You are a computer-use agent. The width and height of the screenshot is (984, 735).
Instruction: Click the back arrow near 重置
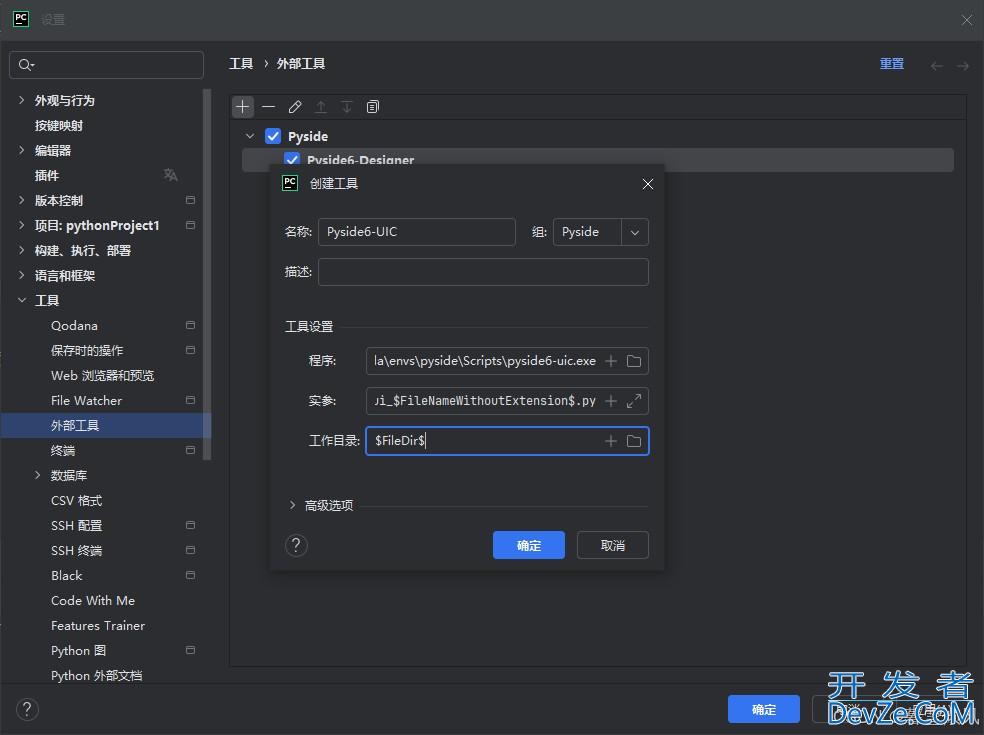coord(936,65)
